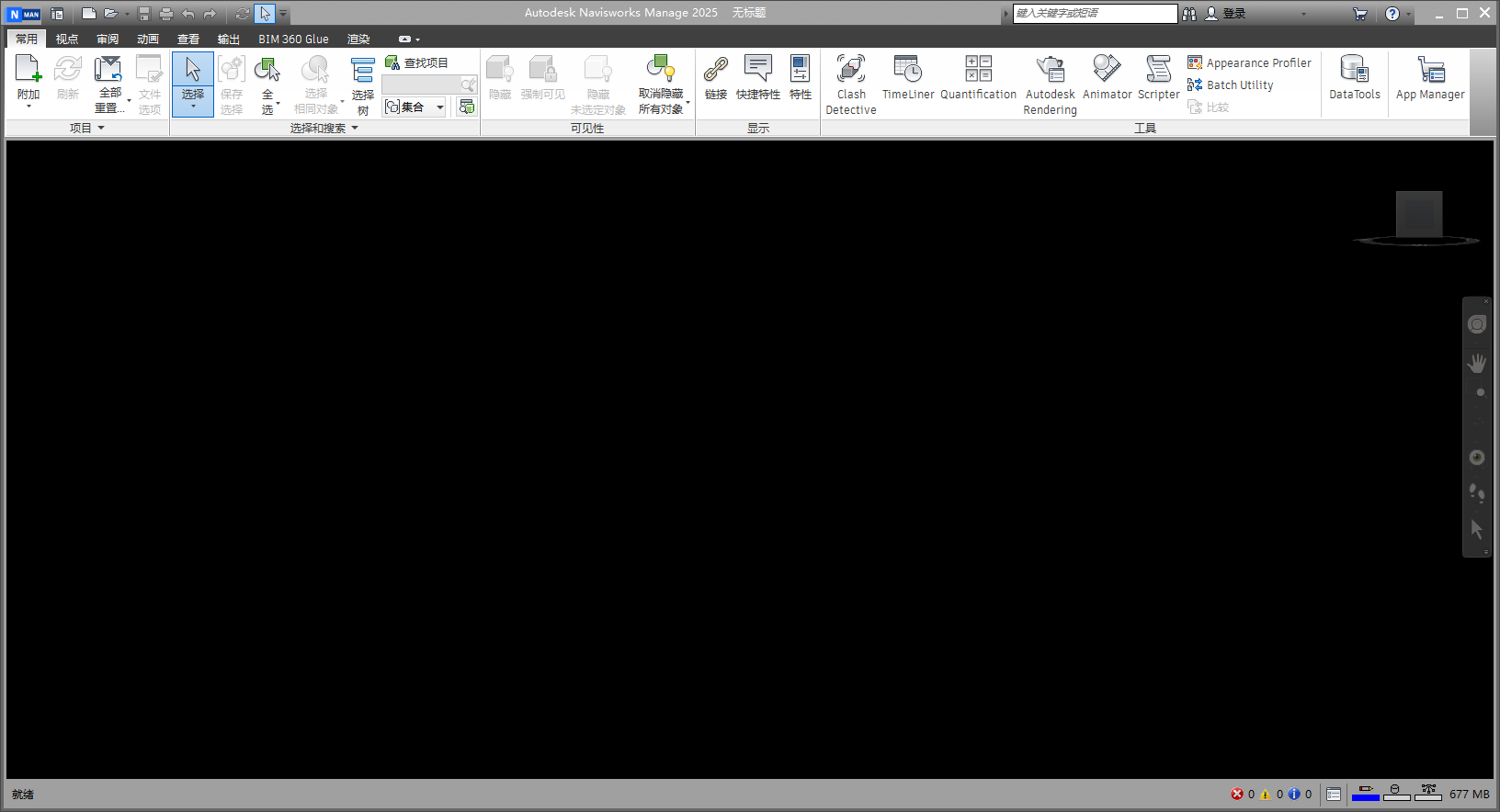Click the red error count icon in status bar
The image size is (1500, 812).
[x=1237, y=795]
